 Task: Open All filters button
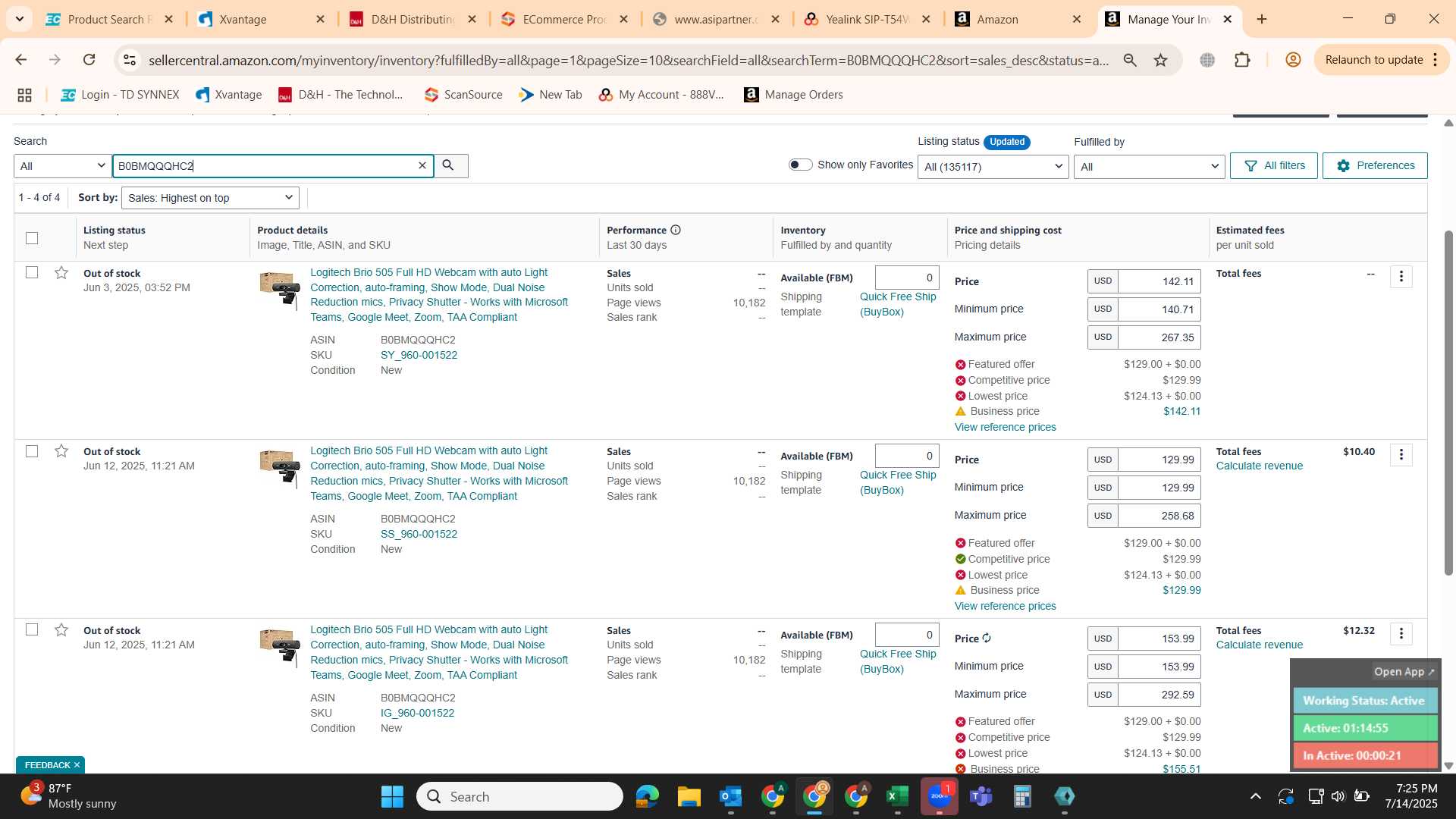[1273, 165]
